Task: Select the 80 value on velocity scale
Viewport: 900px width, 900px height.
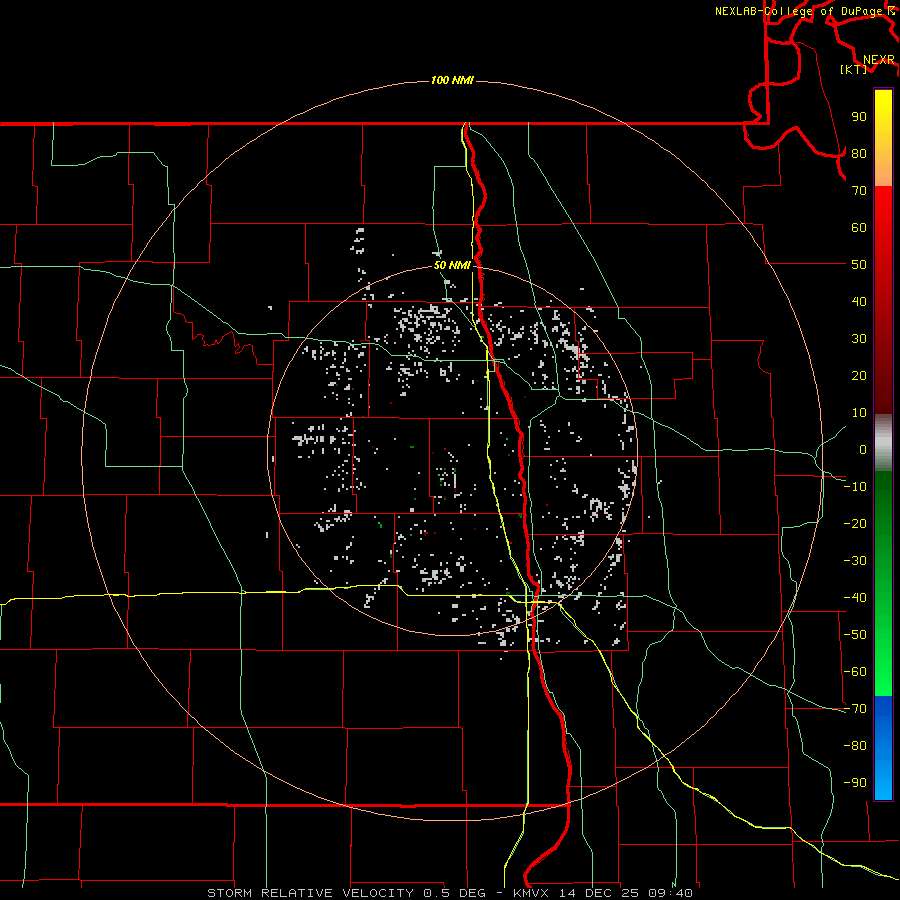Action: click(x=859, y=153)
